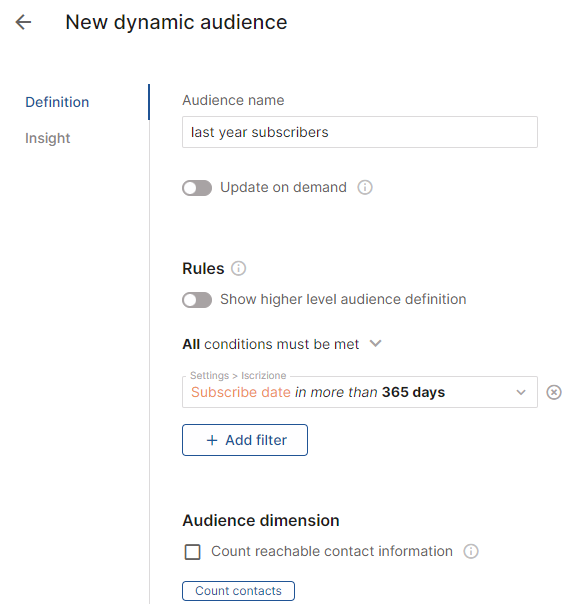Image resolution: width=572 pixels, height=604 pixels.
Task: Select the Definition tab
Action: coord(57,102)
